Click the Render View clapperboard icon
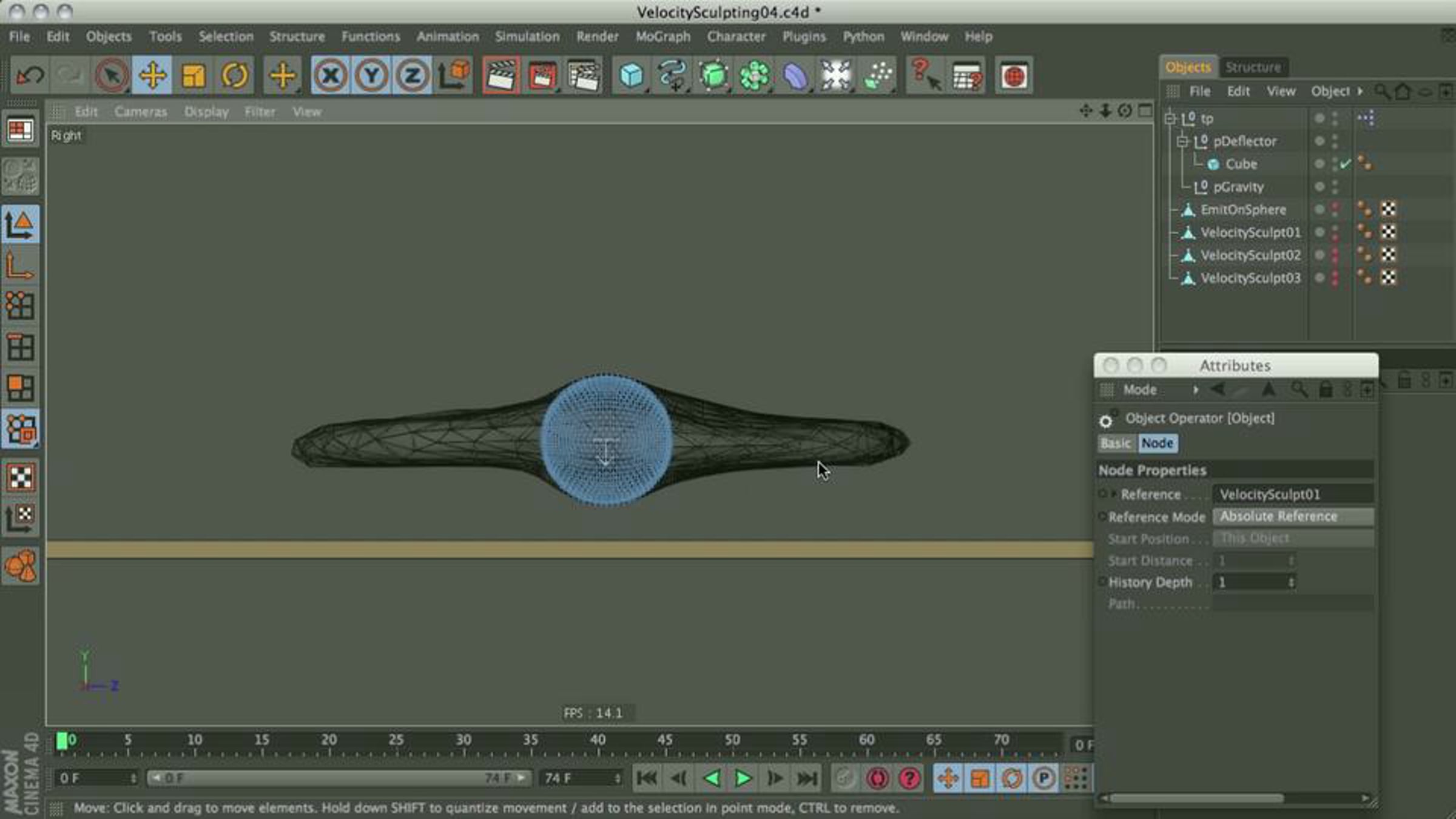 point(501,76)
